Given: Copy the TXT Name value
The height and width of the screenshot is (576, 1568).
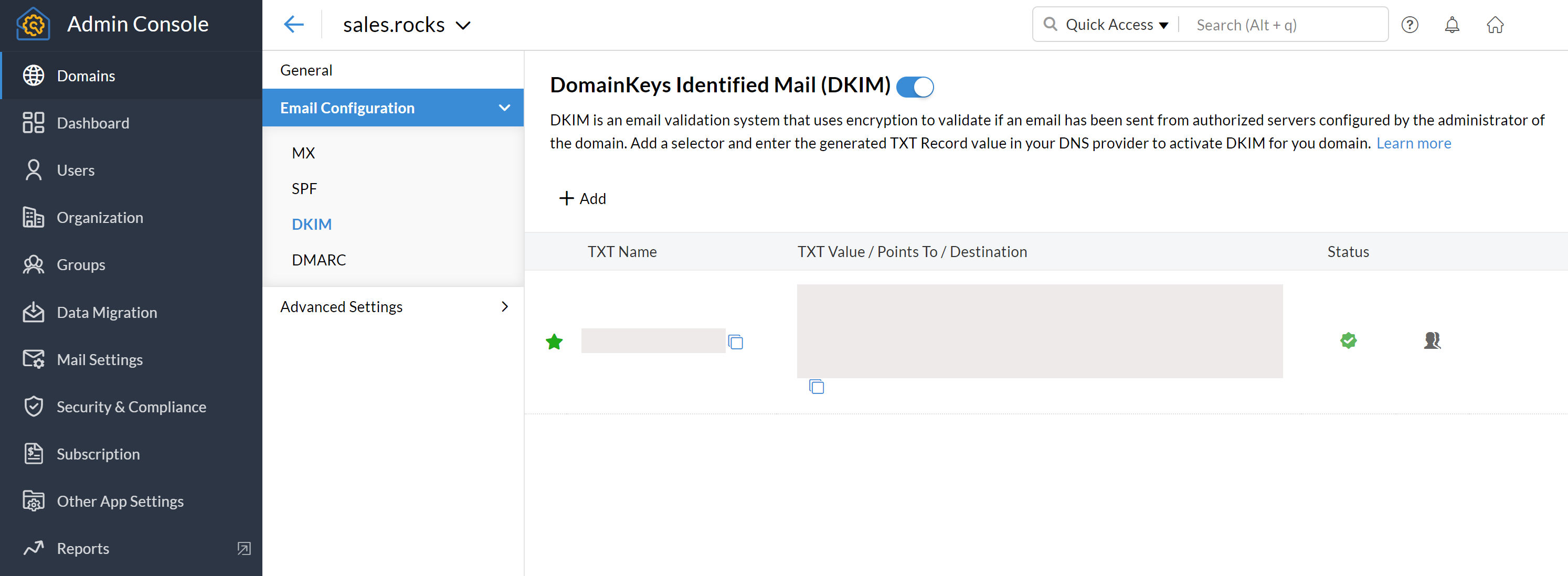Looking at the screenshot, I should 735,342.
